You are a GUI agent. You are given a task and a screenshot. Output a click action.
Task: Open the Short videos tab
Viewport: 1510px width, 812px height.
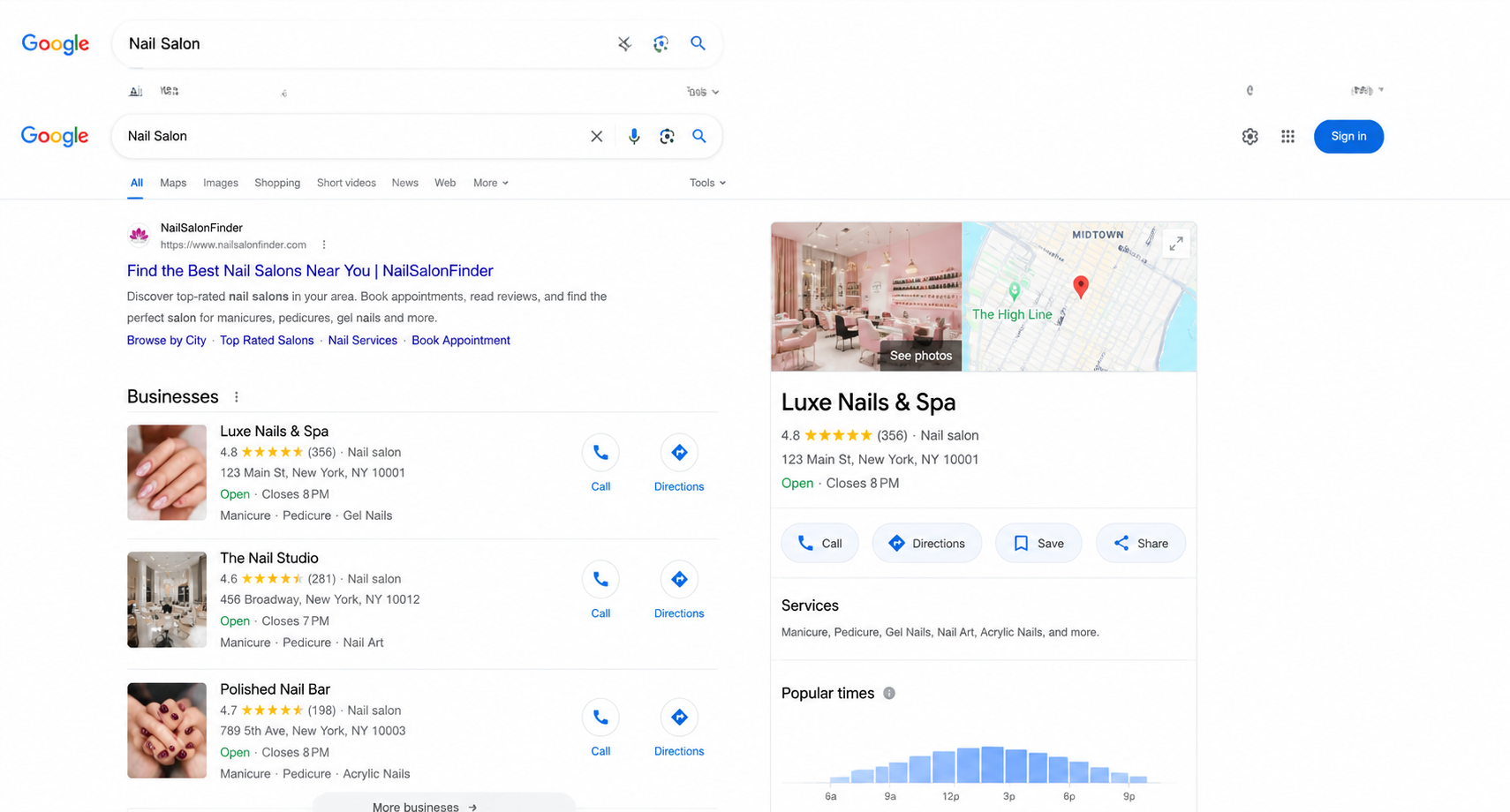coord(346,183)
